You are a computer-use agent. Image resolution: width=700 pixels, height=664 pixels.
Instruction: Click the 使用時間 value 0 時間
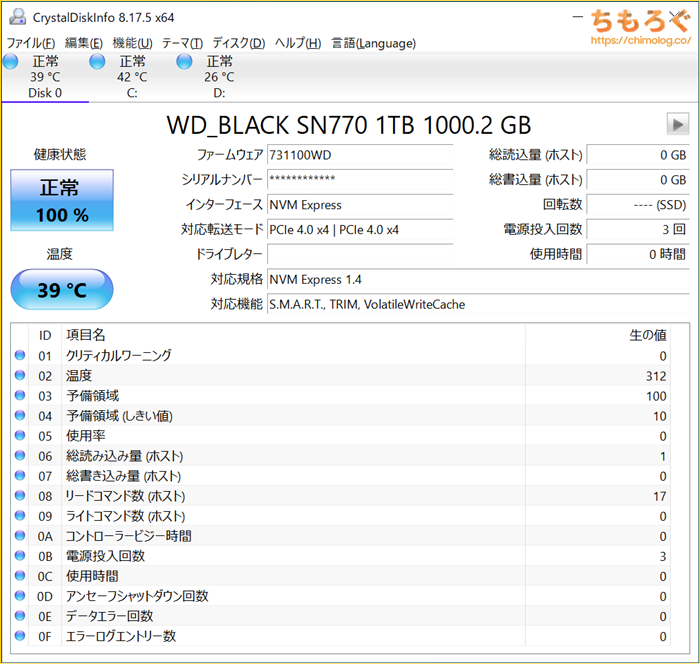click(638, 255)
